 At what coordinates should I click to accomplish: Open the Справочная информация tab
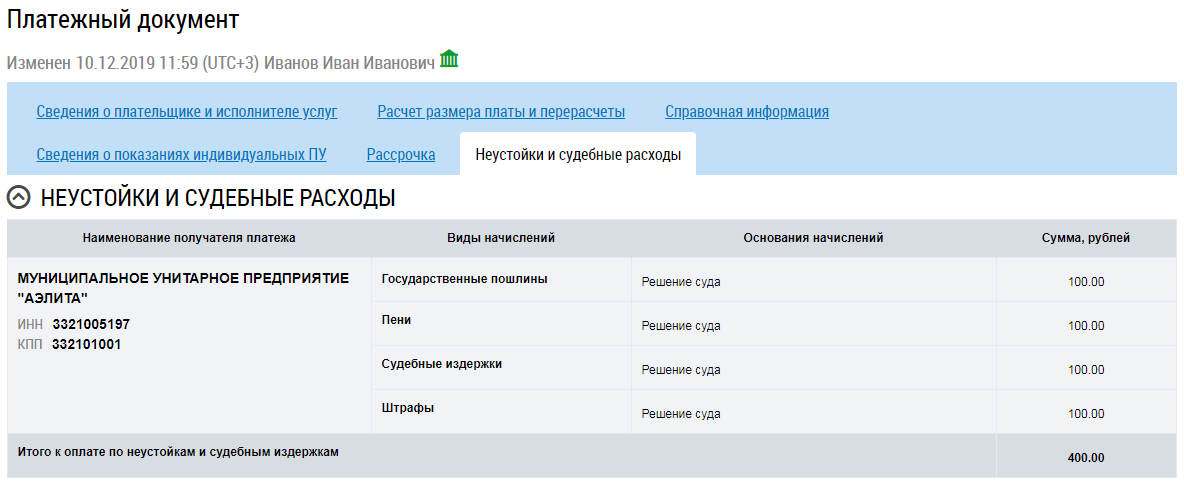747,111
